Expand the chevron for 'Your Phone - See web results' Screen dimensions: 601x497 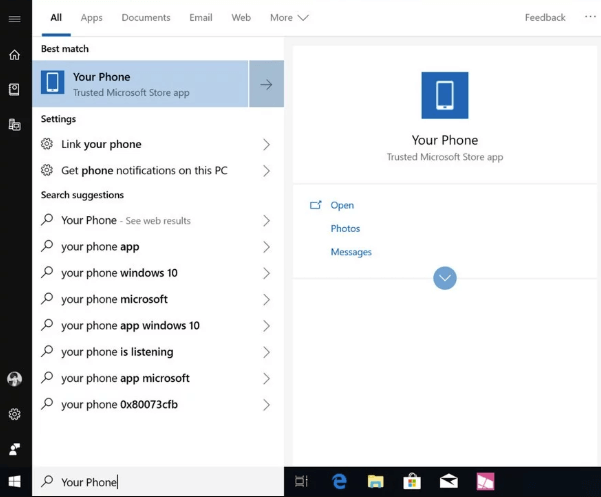(266, 221)
